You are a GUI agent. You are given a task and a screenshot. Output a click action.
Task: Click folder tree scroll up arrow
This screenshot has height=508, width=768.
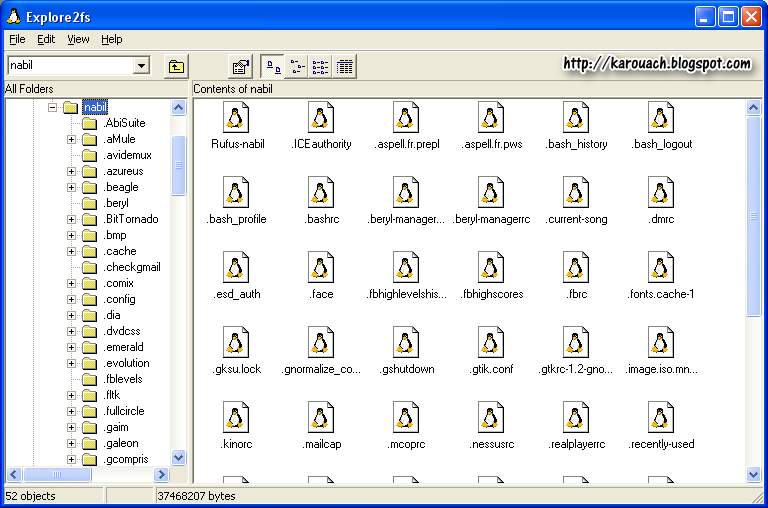[179, 107]
